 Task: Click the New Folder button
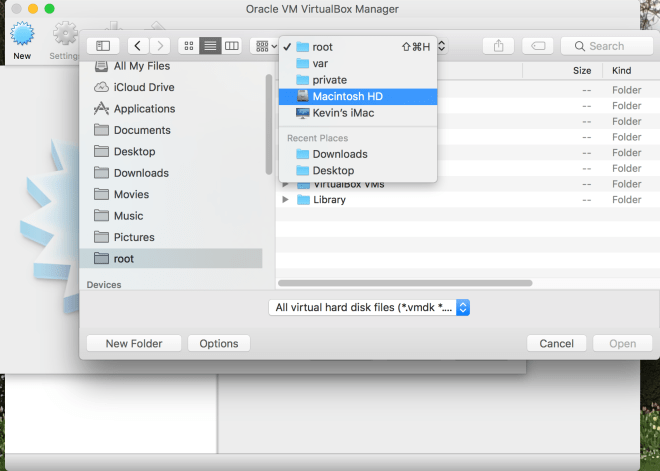point(134,343)
